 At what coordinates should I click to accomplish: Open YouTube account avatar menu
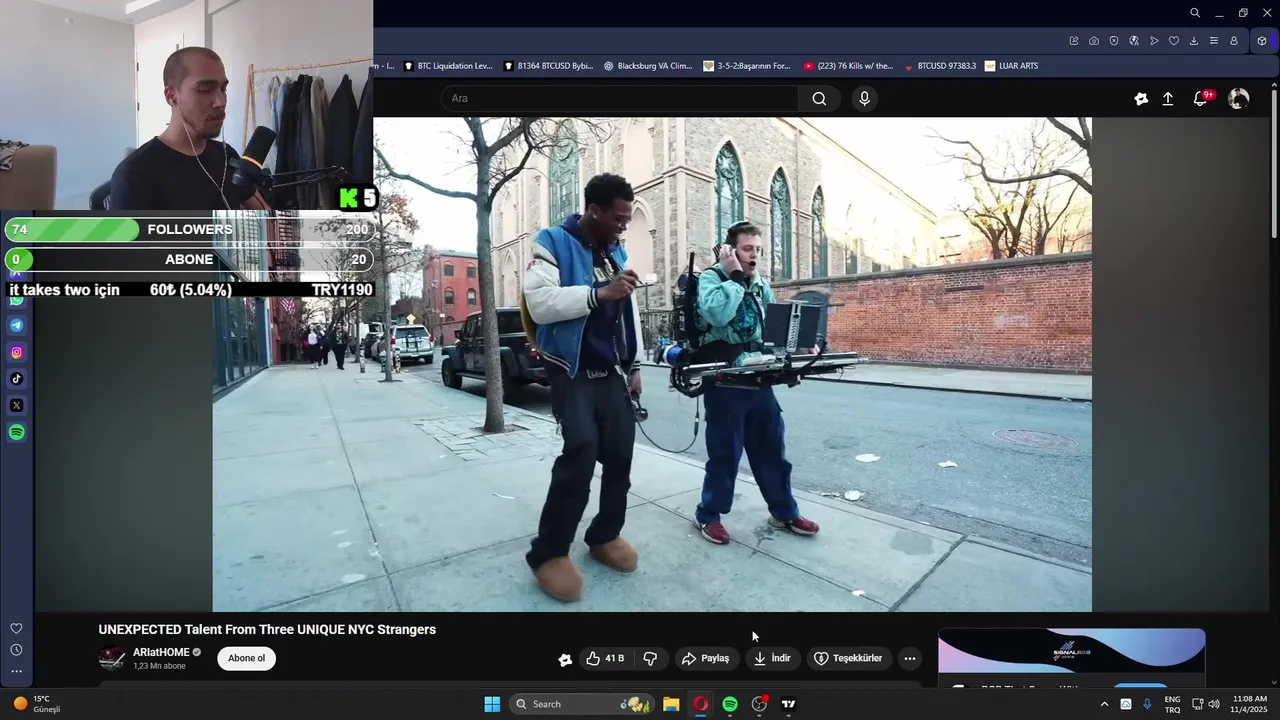point(1239,98)
